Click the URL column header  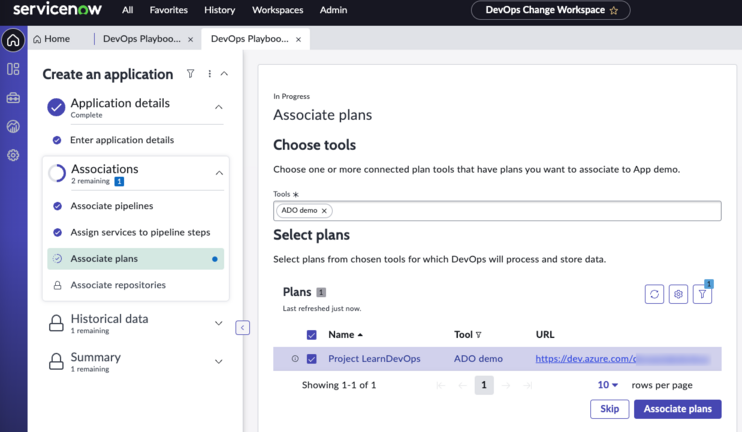point(545,335)
